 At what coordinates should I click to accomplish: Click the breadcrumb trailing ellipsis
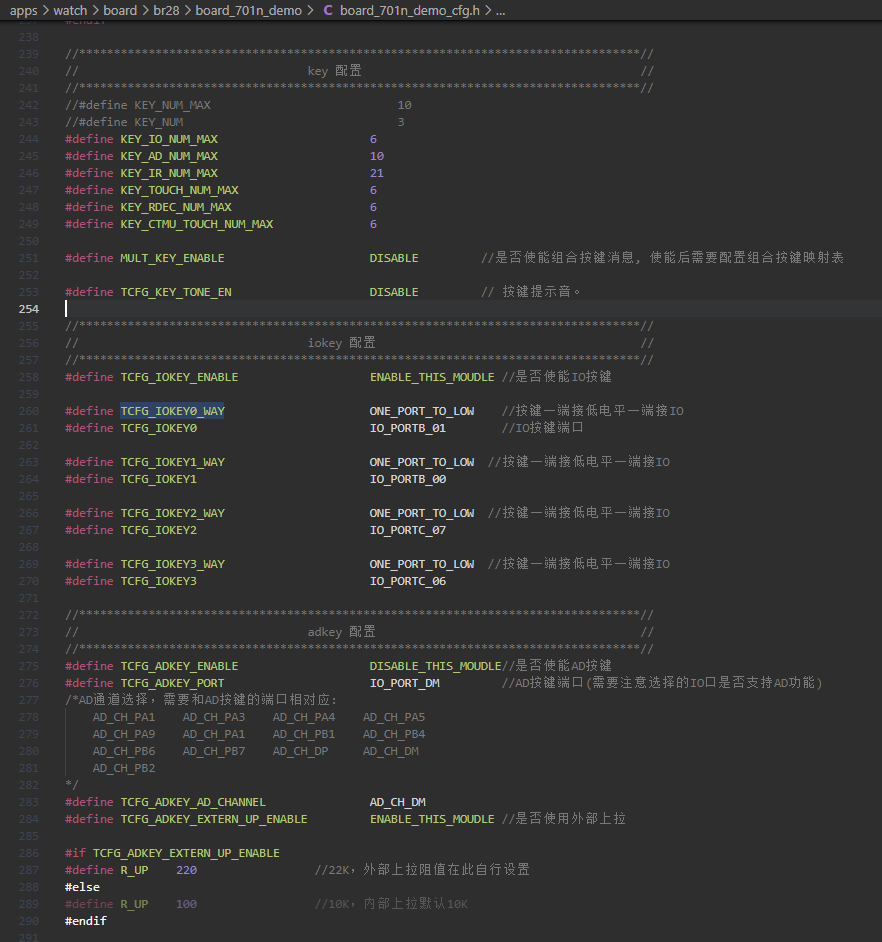pos(500,11)
